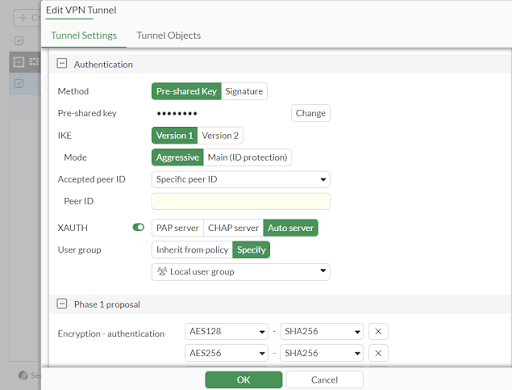Select Signature authentication method

point(244,91)
